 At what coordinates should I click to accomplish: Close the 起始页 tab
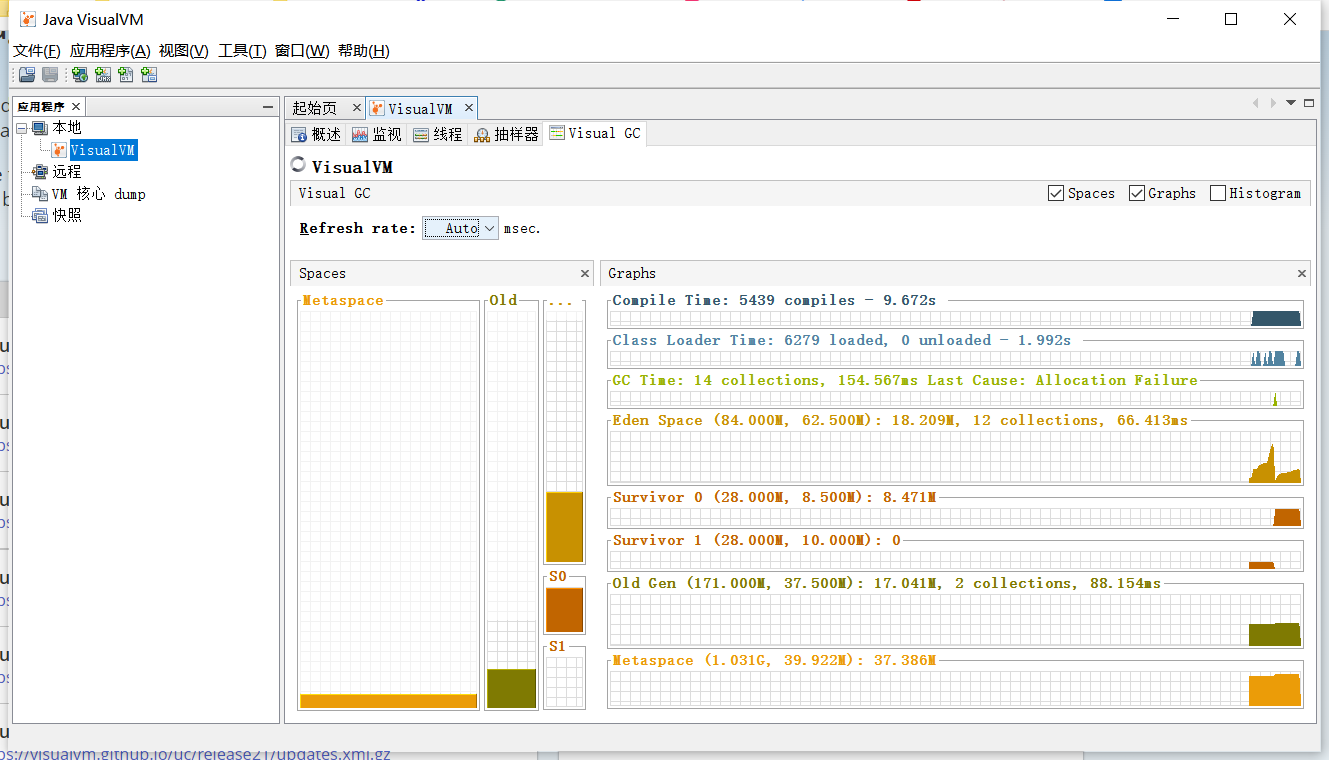(357, 108)
